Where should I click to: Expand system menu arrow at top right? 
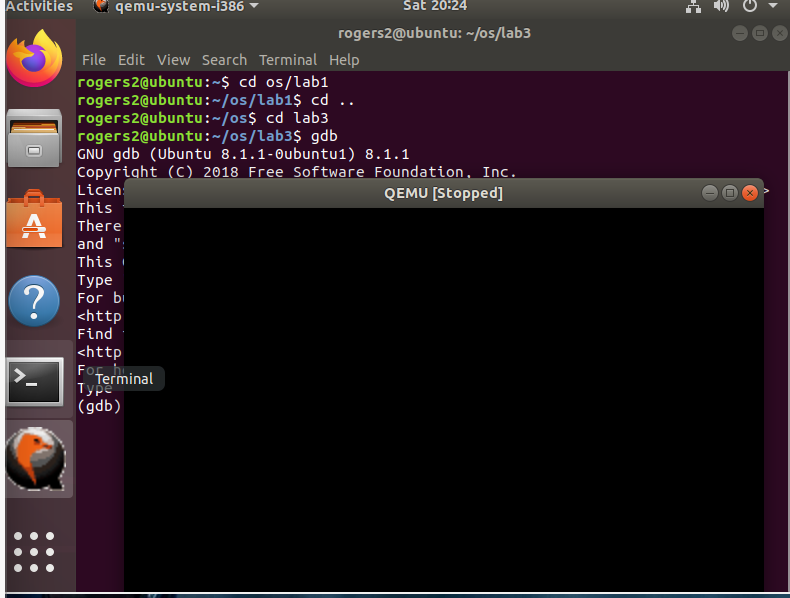coord(773,7)
